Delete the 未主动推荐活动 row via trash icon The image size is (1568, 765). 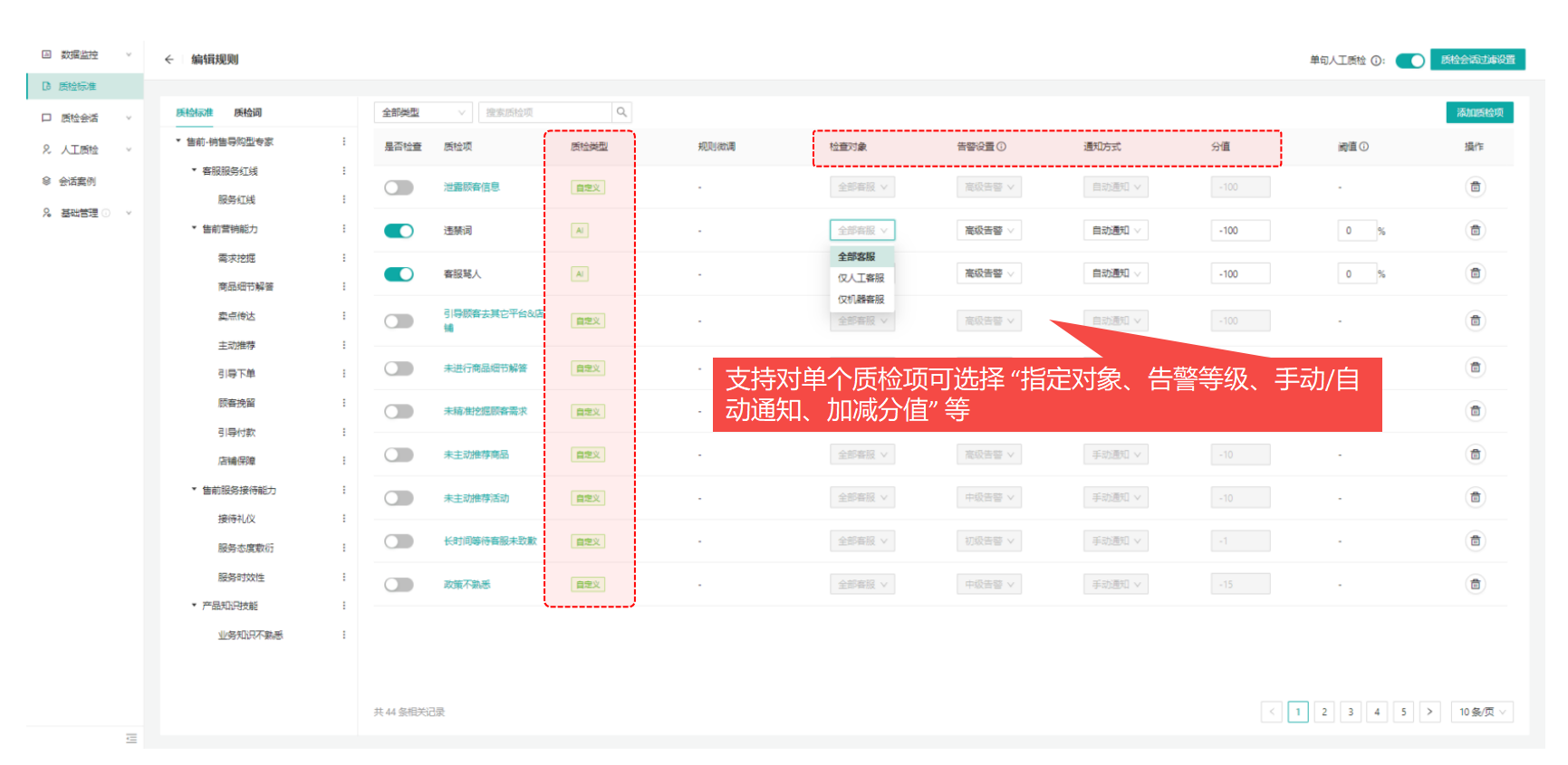pos(1475,498)
